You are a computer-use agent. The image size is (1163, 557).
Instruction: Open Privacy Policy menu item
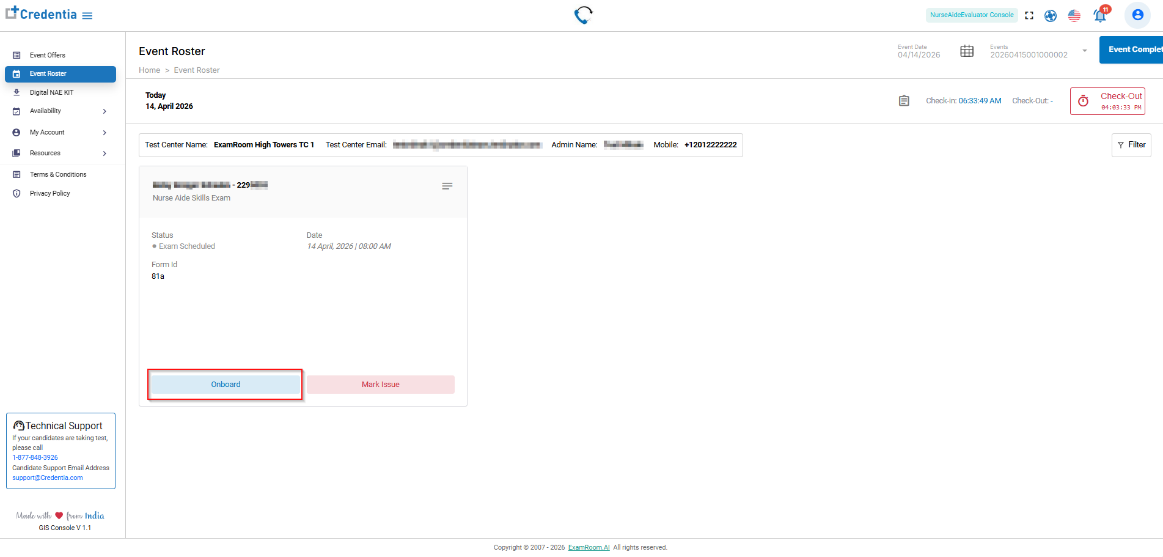[50, 194]
